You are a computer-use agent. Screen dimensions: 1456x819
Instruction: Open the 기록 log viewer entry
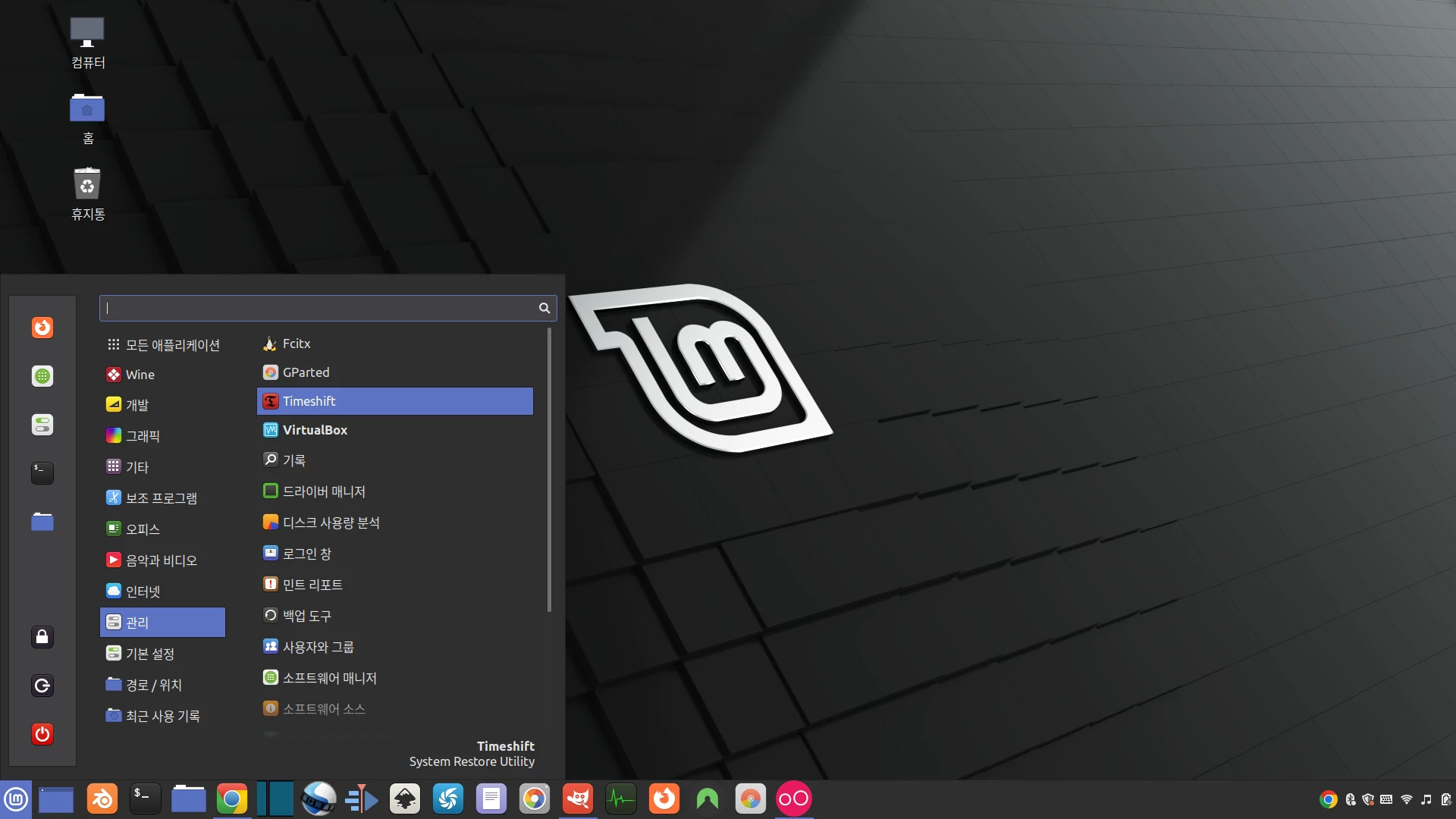click(x=395, y=460)
